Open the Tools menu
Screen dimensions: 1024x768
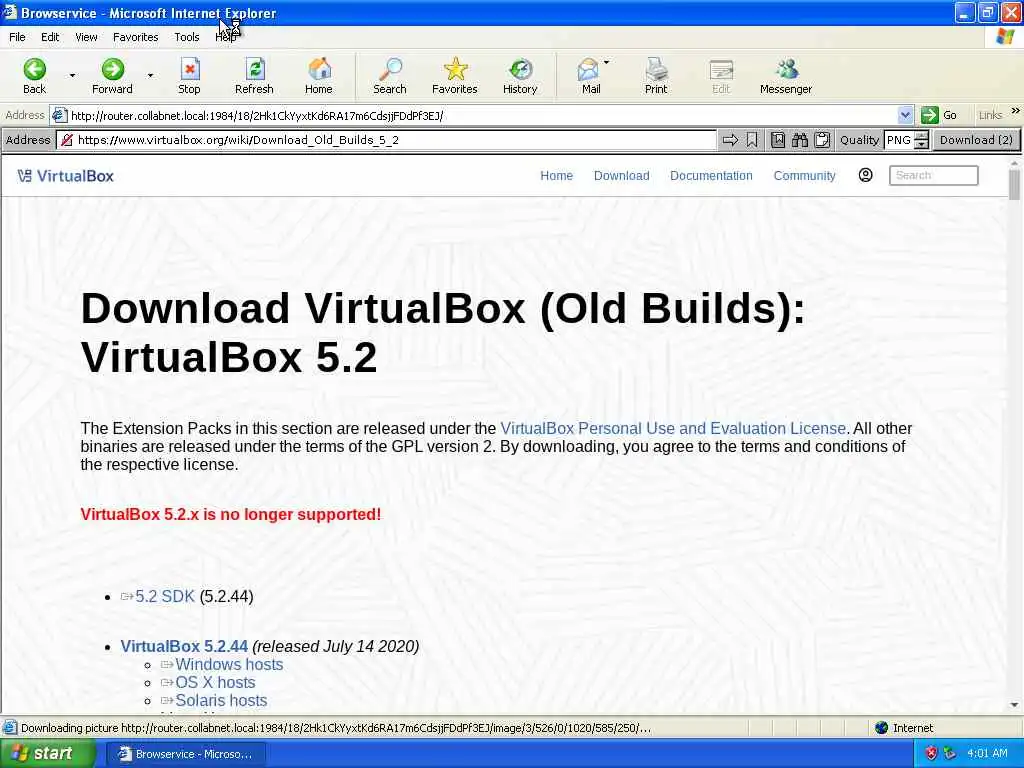[x=187, y=37]
